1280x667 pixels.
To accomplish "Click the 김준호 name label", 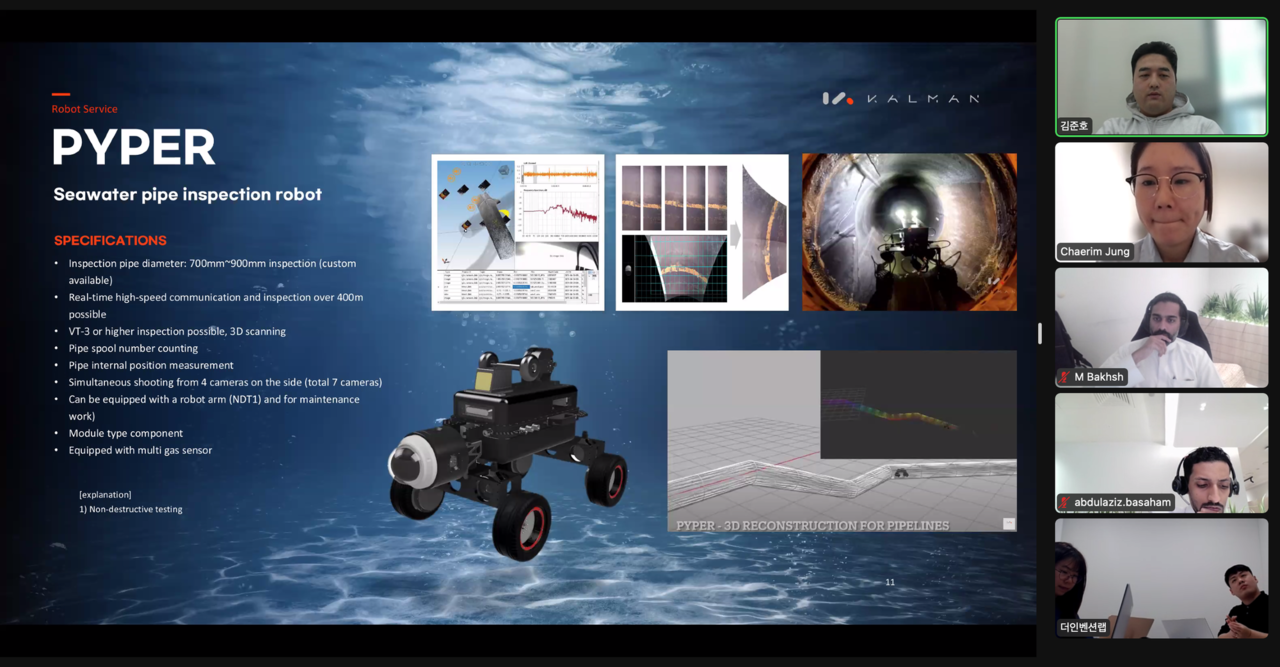I will click(1075, 126).
